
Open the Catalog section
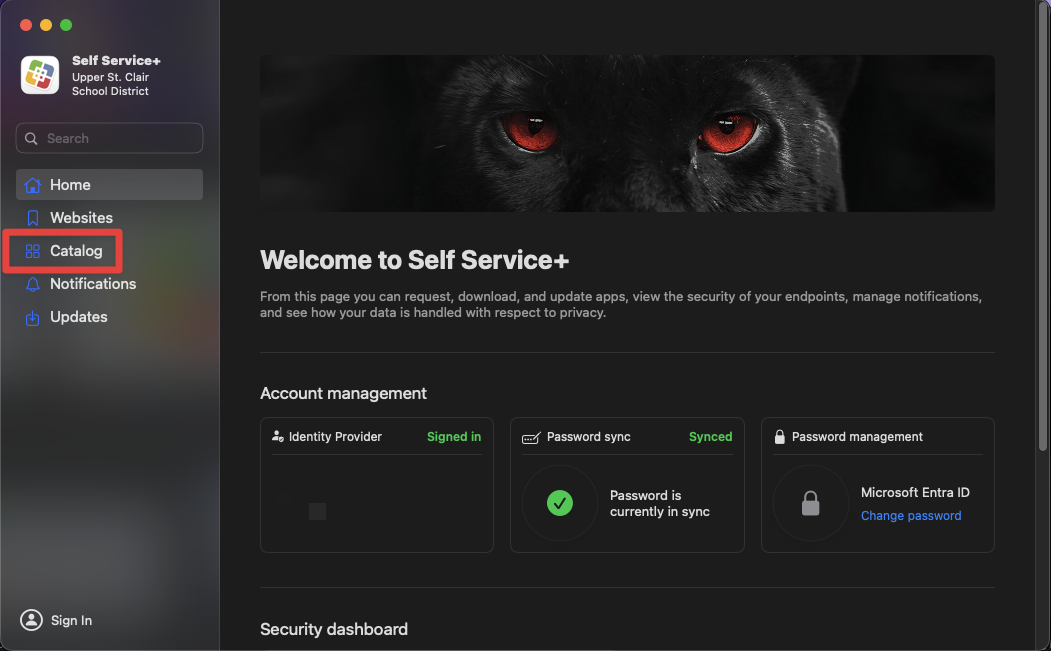click(x=76, y=251)
